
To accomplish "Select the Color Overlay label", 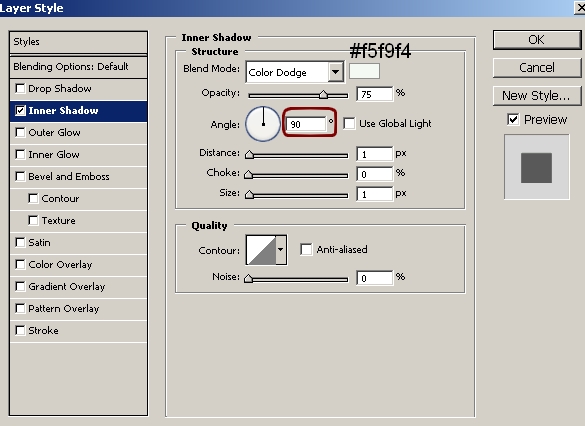I will pyautogui.click(x=60, y=264).
